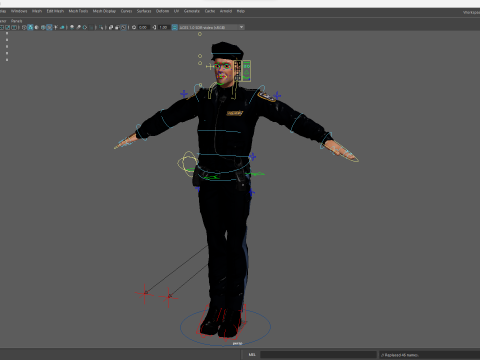The height and width of the screenshot is (360, 480).
Task: Toggle X-Ray Active Components icon
Action: (117, 27)
